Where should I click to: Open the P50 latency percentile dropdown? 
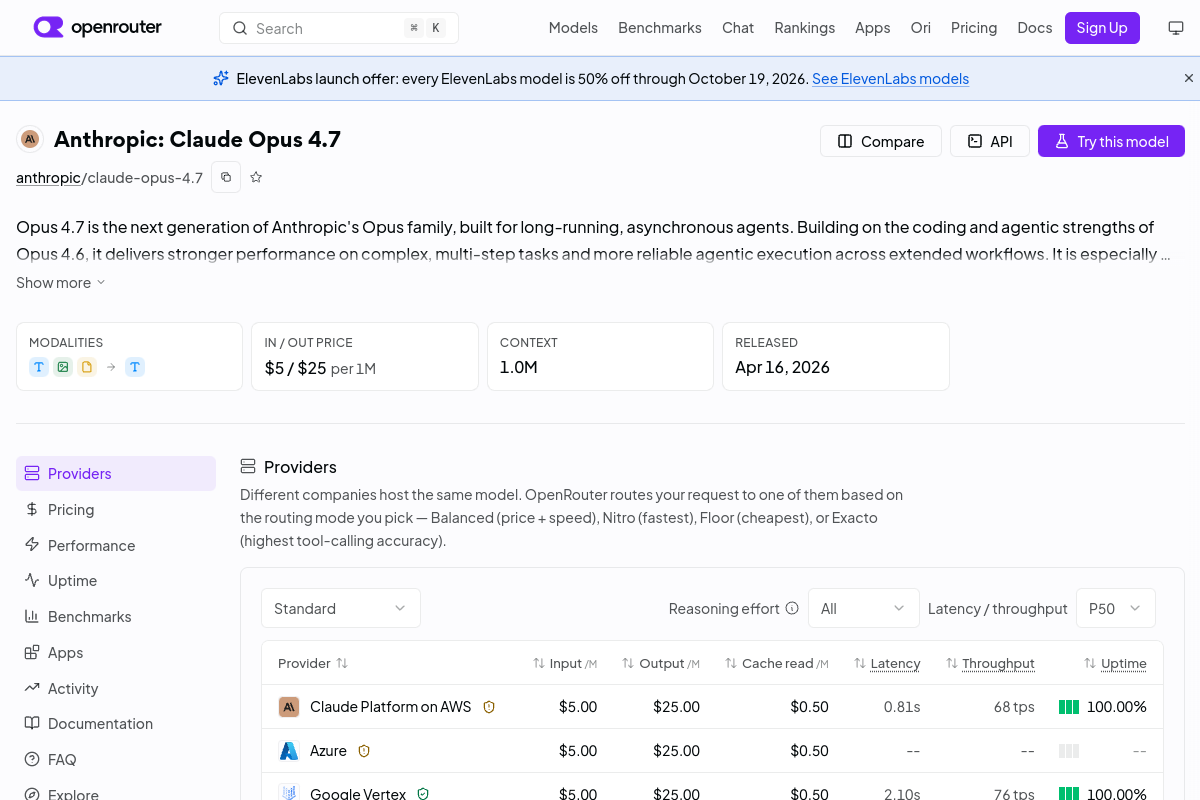(1116, 608)
